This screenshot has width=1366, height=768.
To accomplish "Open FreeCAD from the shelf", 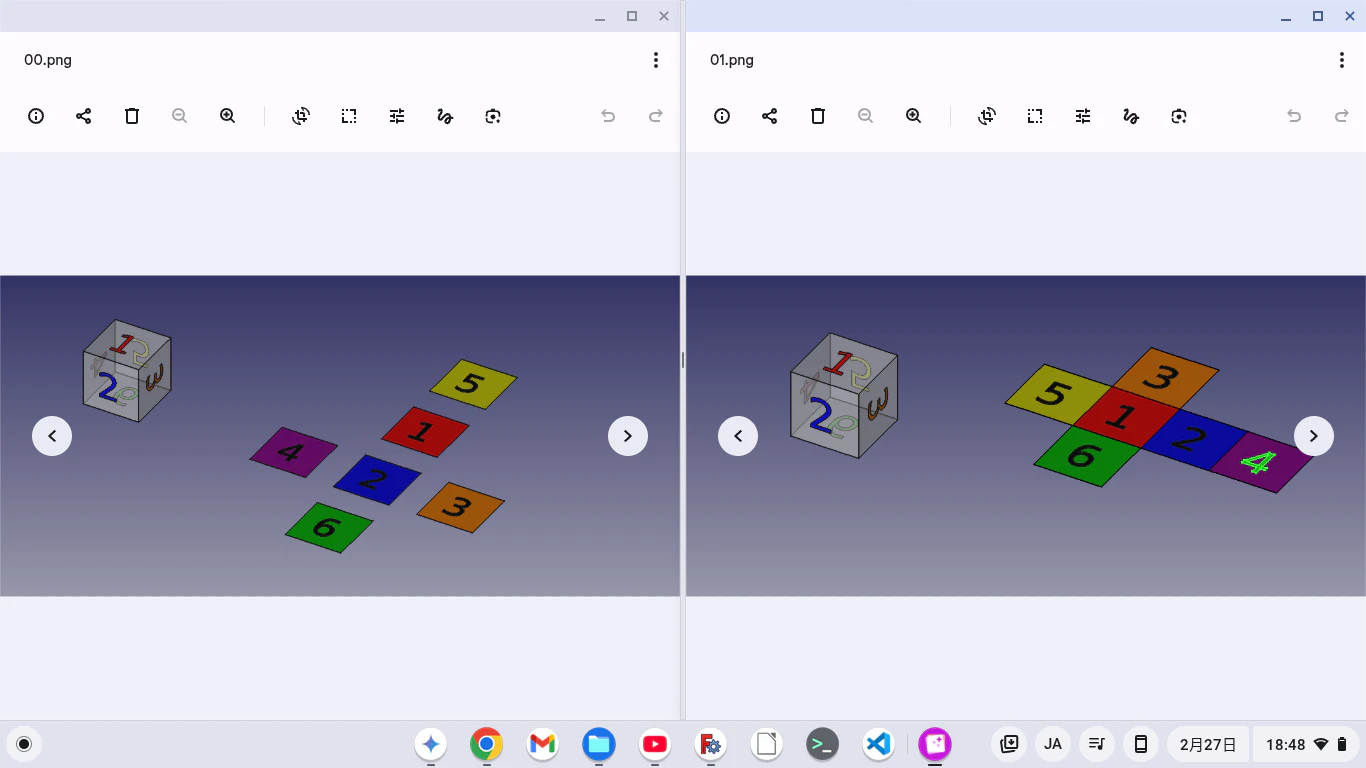I will tap(711, 744).
